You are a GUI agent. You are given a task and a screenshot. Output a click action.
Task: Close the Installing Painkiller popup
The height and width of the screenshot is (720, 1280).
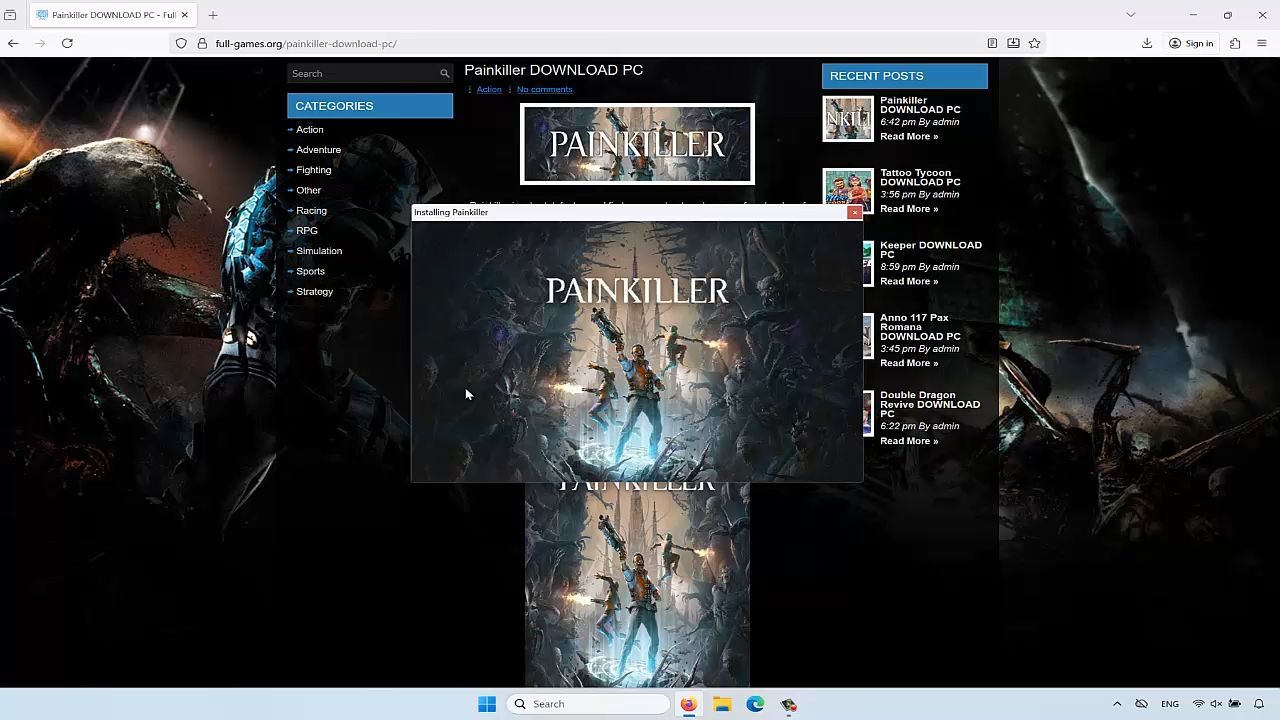[x=854, y=212]
